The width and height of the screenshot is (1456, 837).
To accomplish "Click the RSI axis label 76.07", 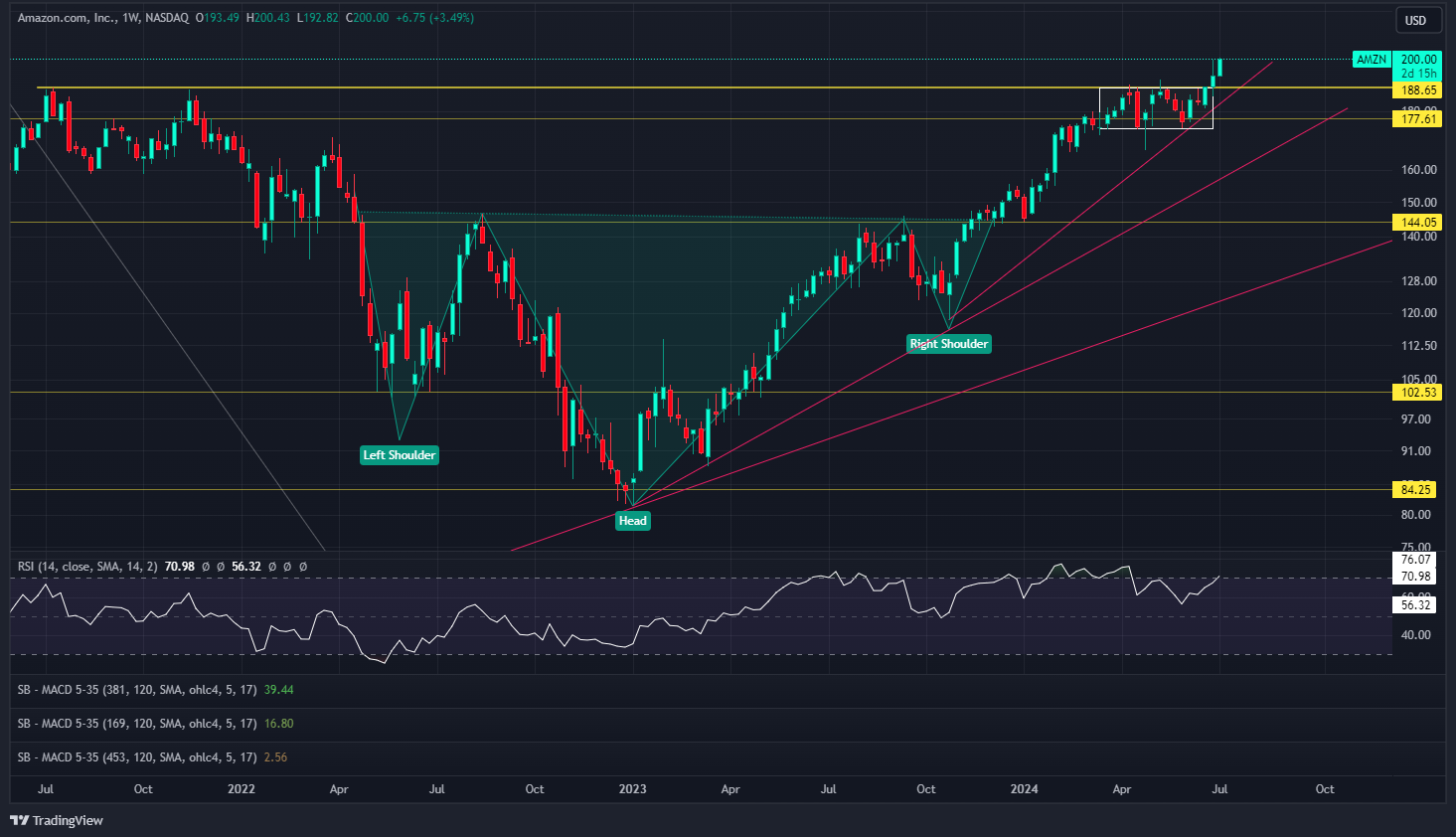I will tap(1417, 560).
